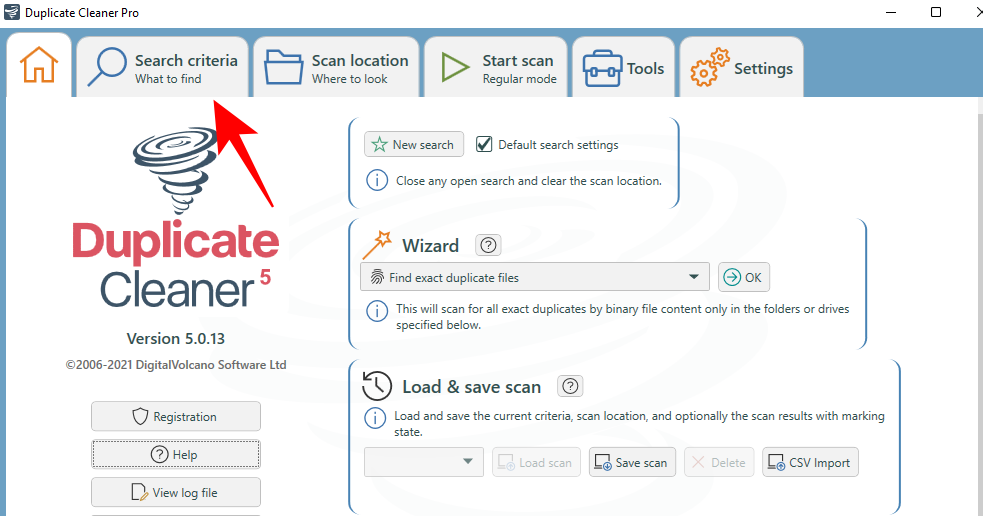Click the Version 5.0.13 text
This screenshot has width=983, height=516.
(176, 339)
